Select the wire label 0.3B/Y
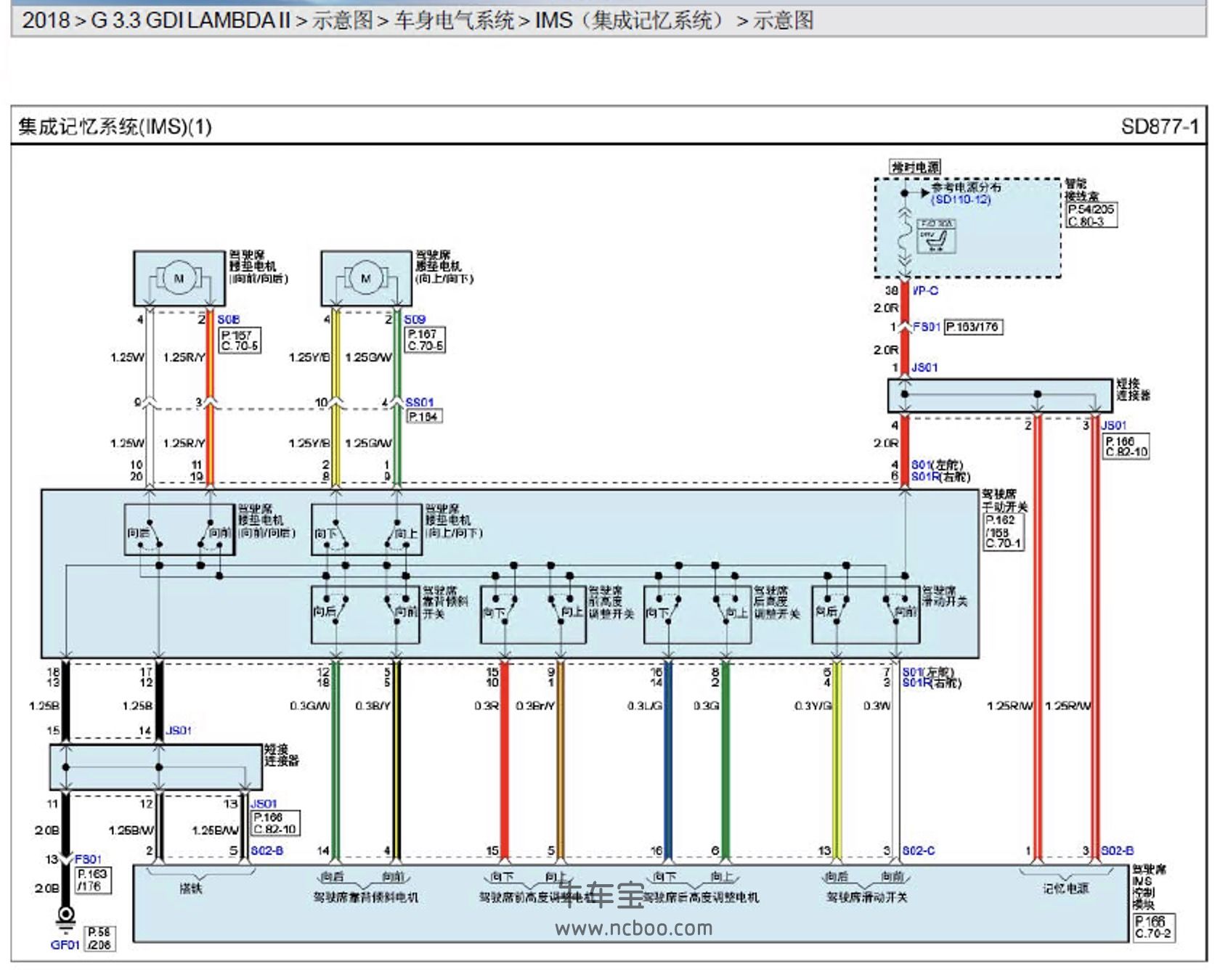Image resolution: width=1220 pixels, height=980 pixels. point(373,706)
